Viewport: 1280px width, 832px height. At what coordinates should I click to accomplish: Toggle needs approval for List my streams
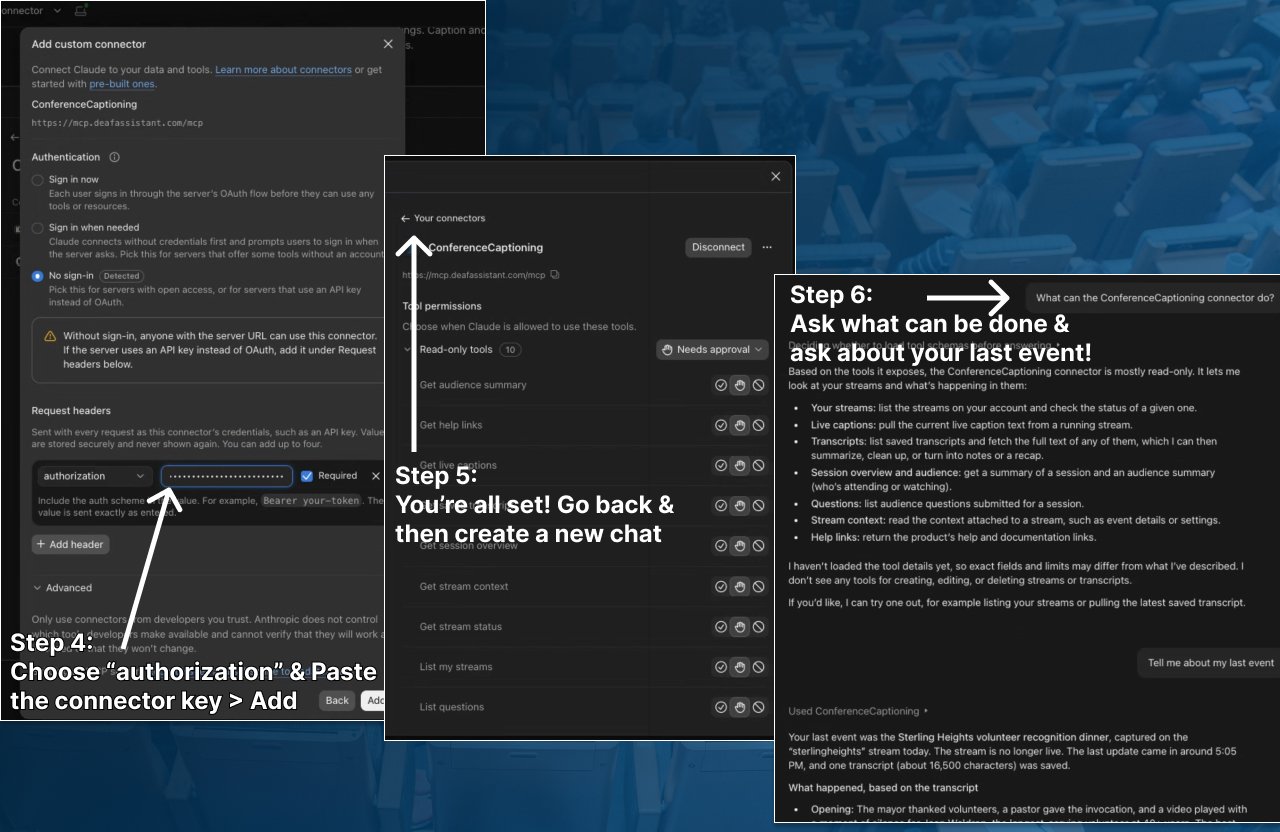(740, 667)
